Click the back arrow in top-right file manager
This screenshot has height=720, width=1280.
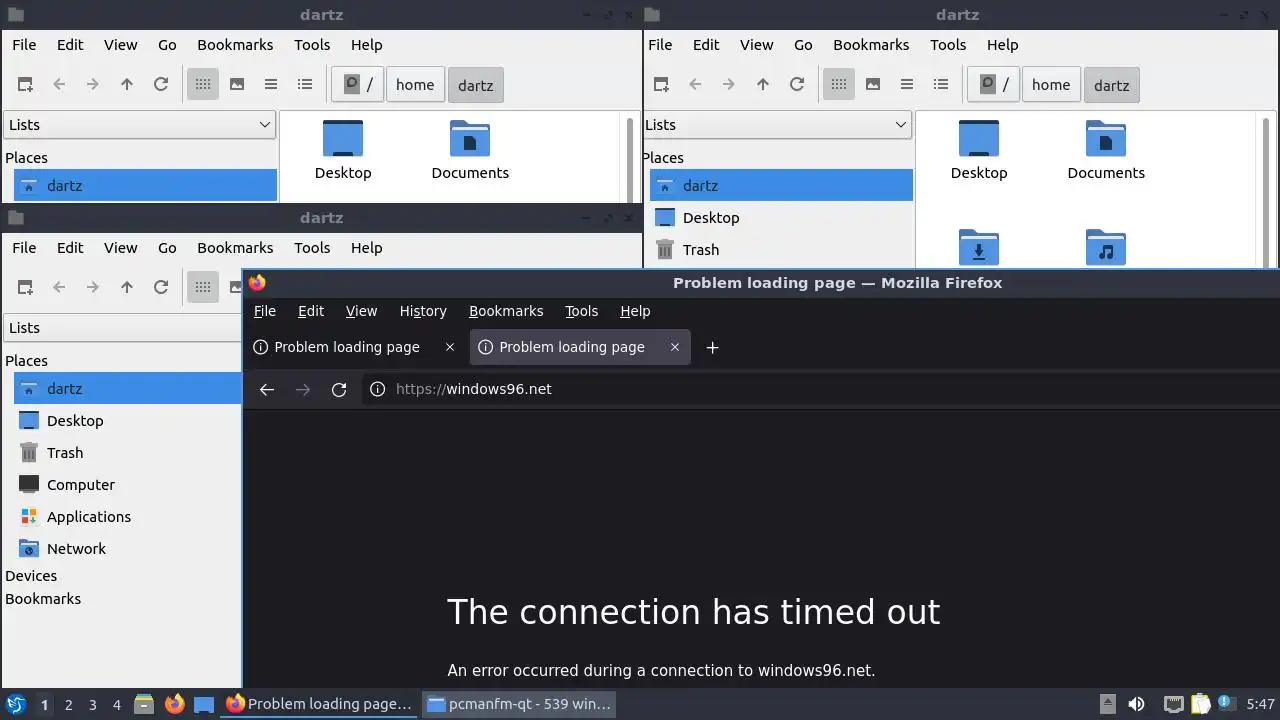click(695, 85)
